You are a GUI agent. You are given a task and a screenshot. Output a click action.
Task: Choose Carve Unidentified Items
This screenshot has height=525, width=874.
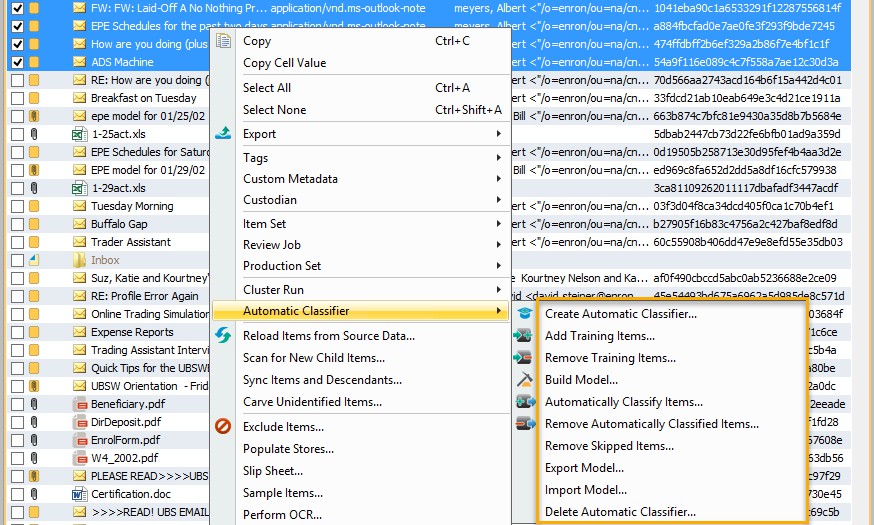[312, 402]
